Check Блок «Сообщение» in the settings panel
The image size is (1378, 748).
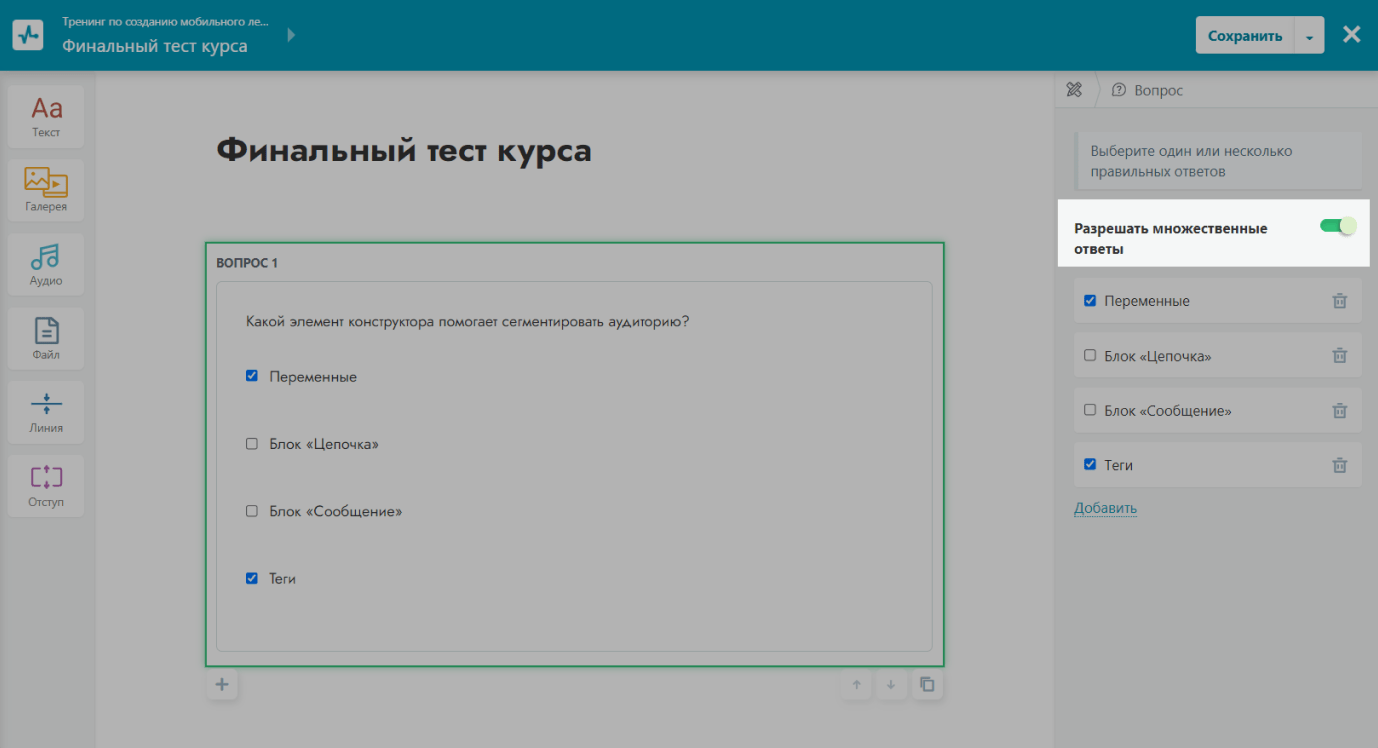(x=1090, y=410)
